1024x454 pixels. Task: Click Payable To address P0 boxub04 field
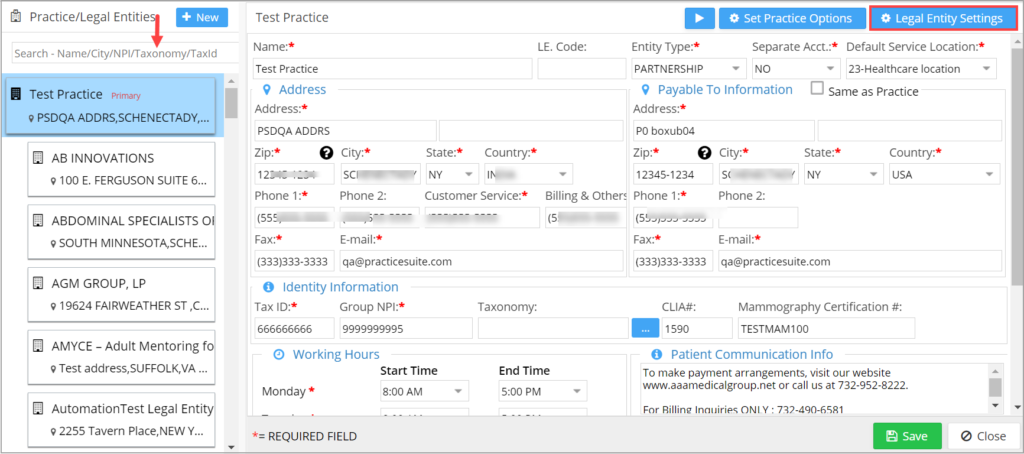(724, 131)
